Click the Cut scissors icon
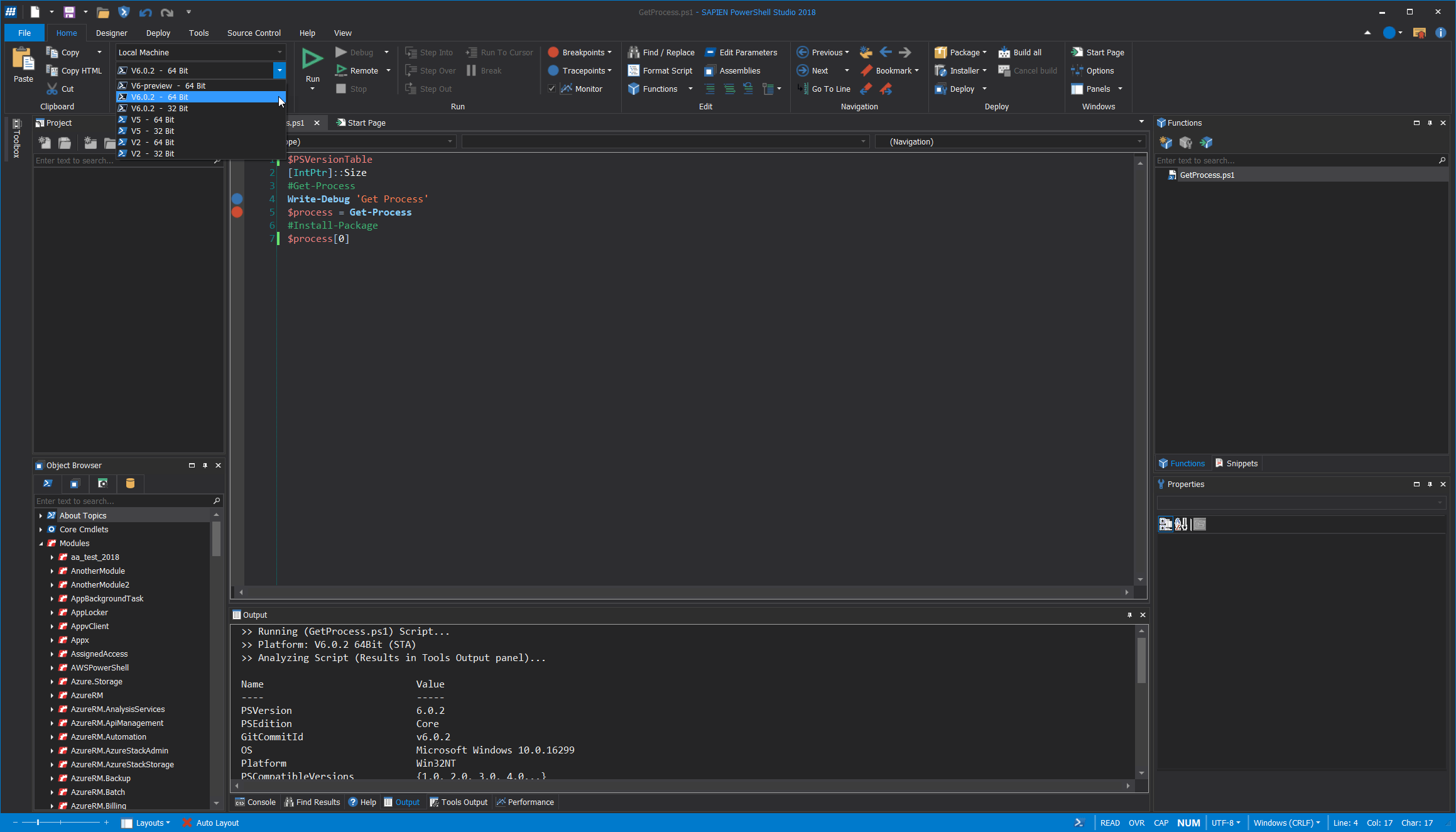Viewport: 1456px width, 832px height. coord(52,89)
